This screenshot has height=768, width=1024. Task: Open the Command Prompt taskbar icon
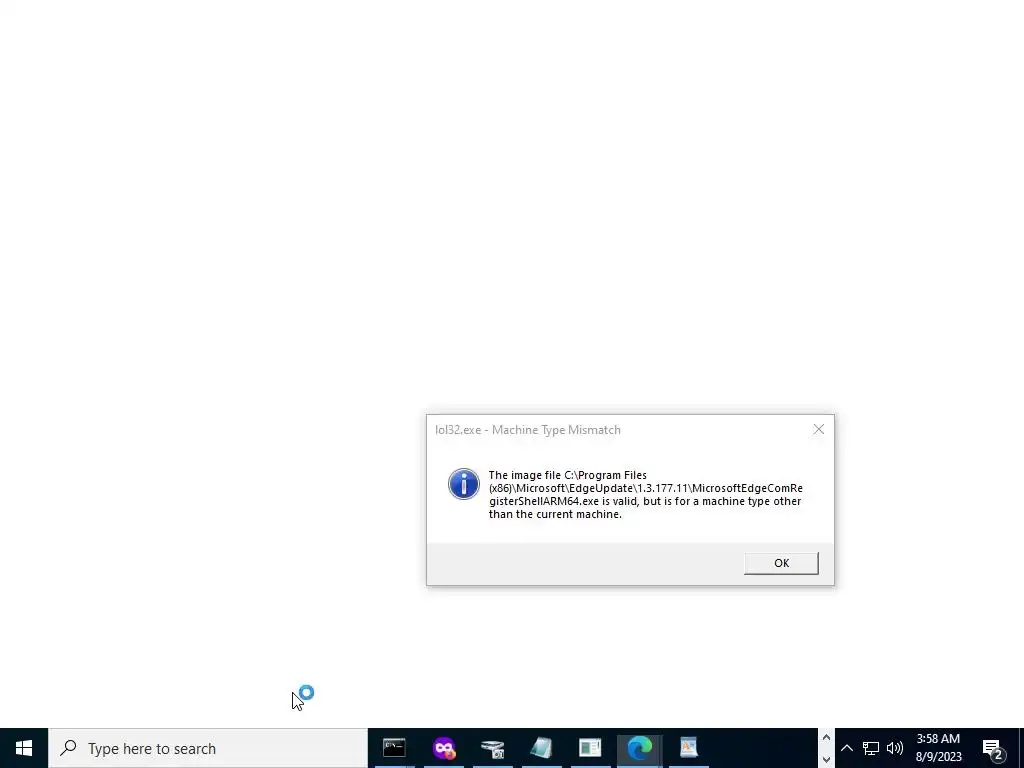(x=394, y=748)
